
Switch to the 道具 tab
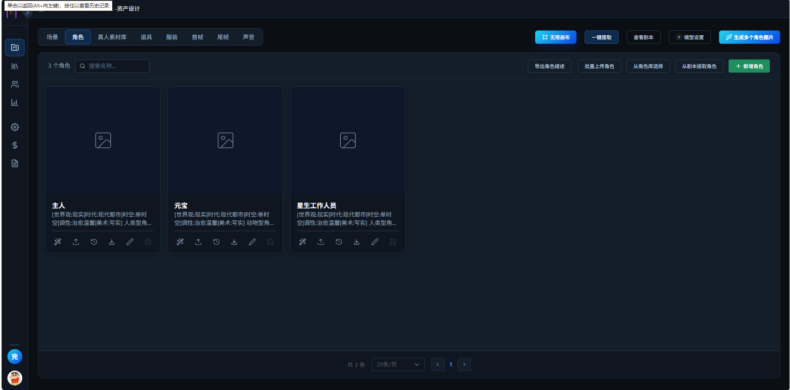click(146, 37)
